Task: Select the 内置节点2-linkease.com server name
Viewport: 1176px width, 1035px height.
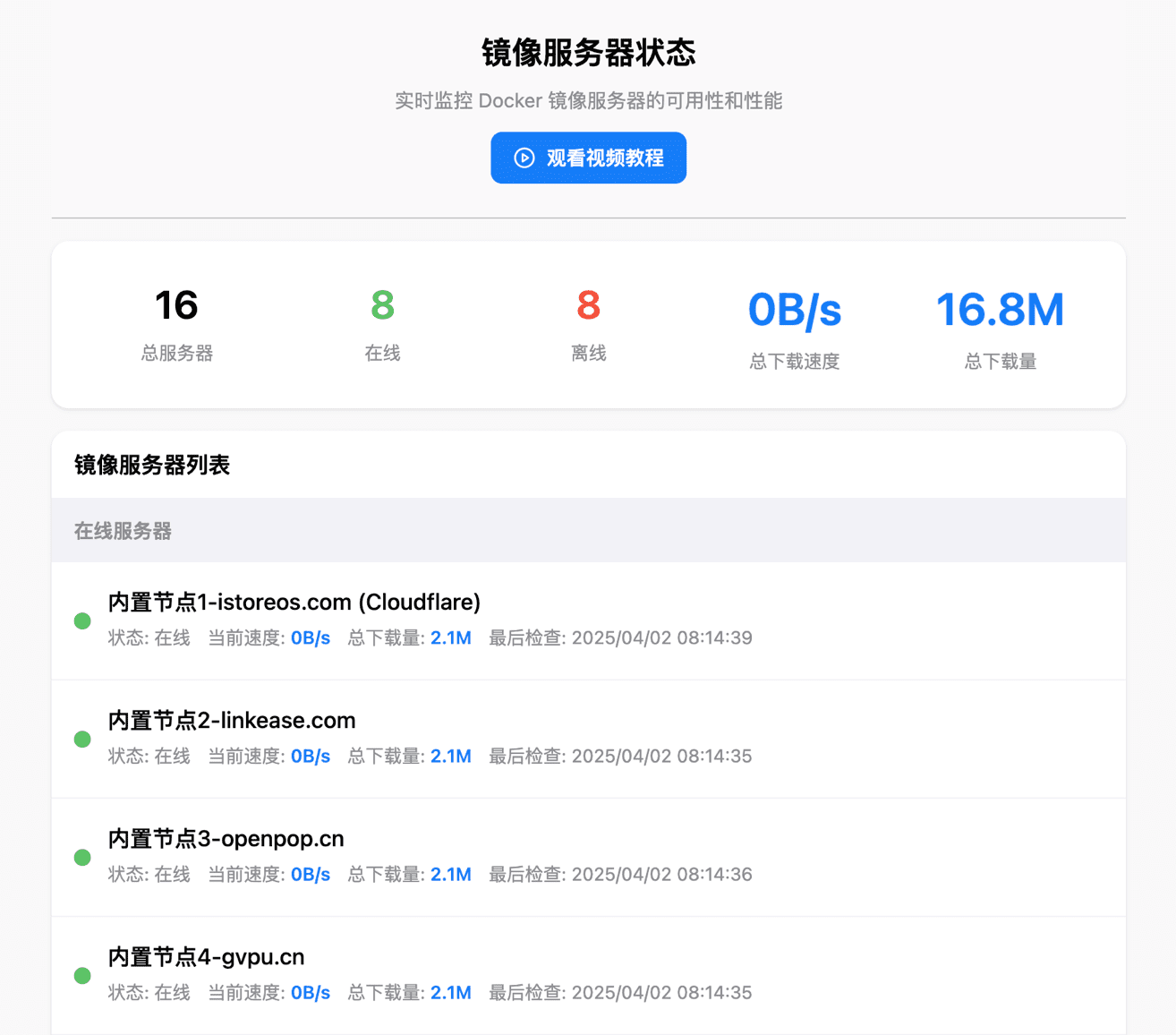Action: (x=232, y=721)
